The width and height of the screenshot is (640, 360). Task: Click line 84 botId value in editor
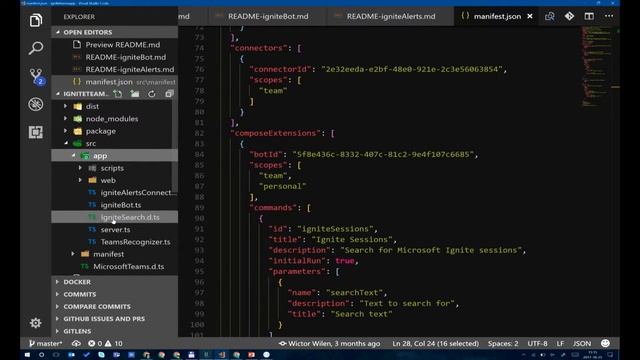382,154
